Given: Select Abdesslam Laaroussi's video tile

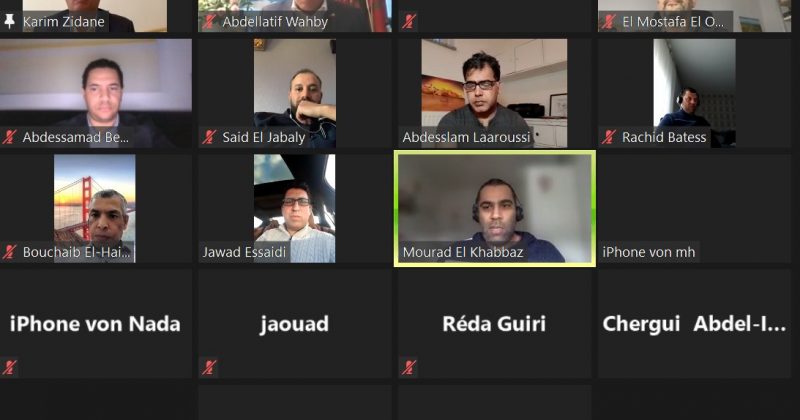Looking at the screenshot, I should (x=494, y=93).
